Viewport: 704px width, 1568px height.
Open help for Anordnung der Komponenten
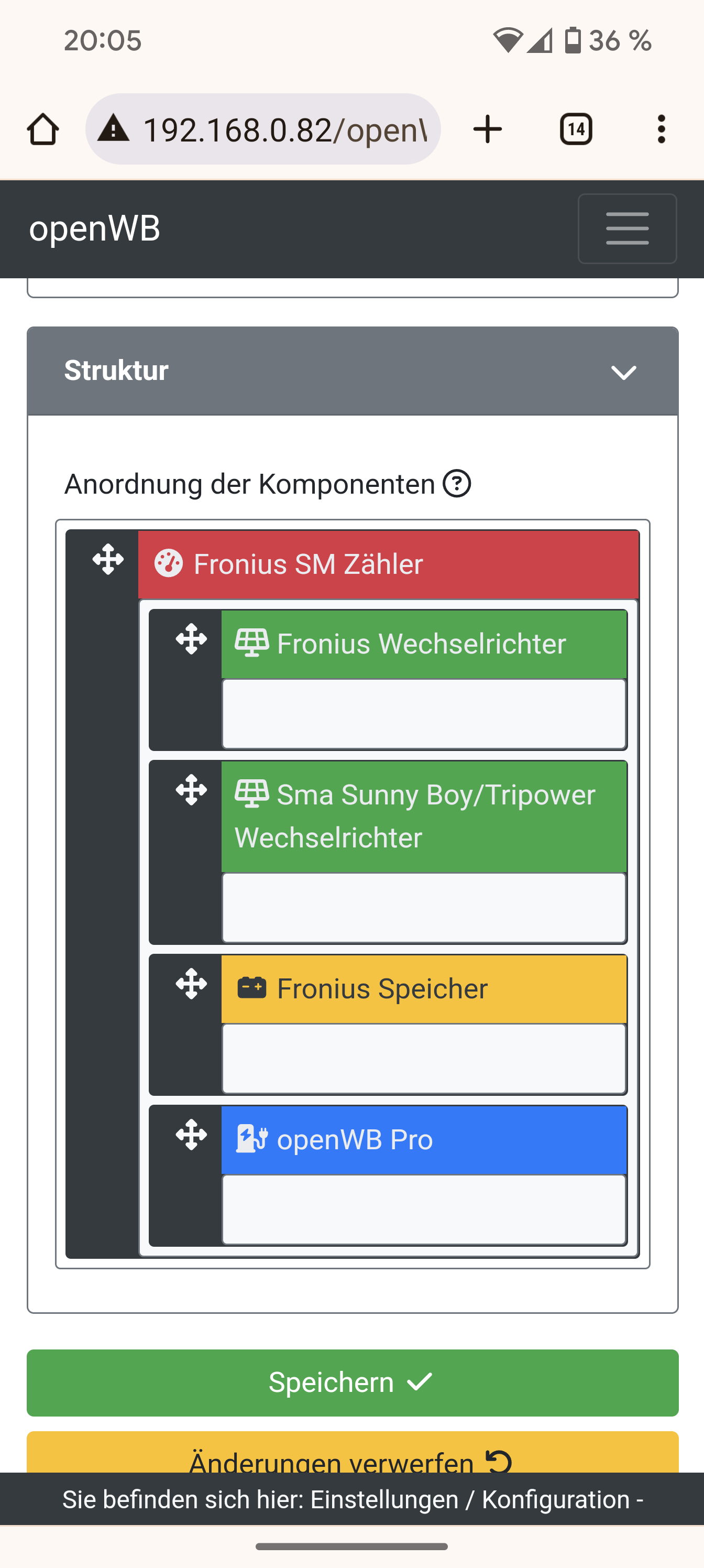coord(457,484)
